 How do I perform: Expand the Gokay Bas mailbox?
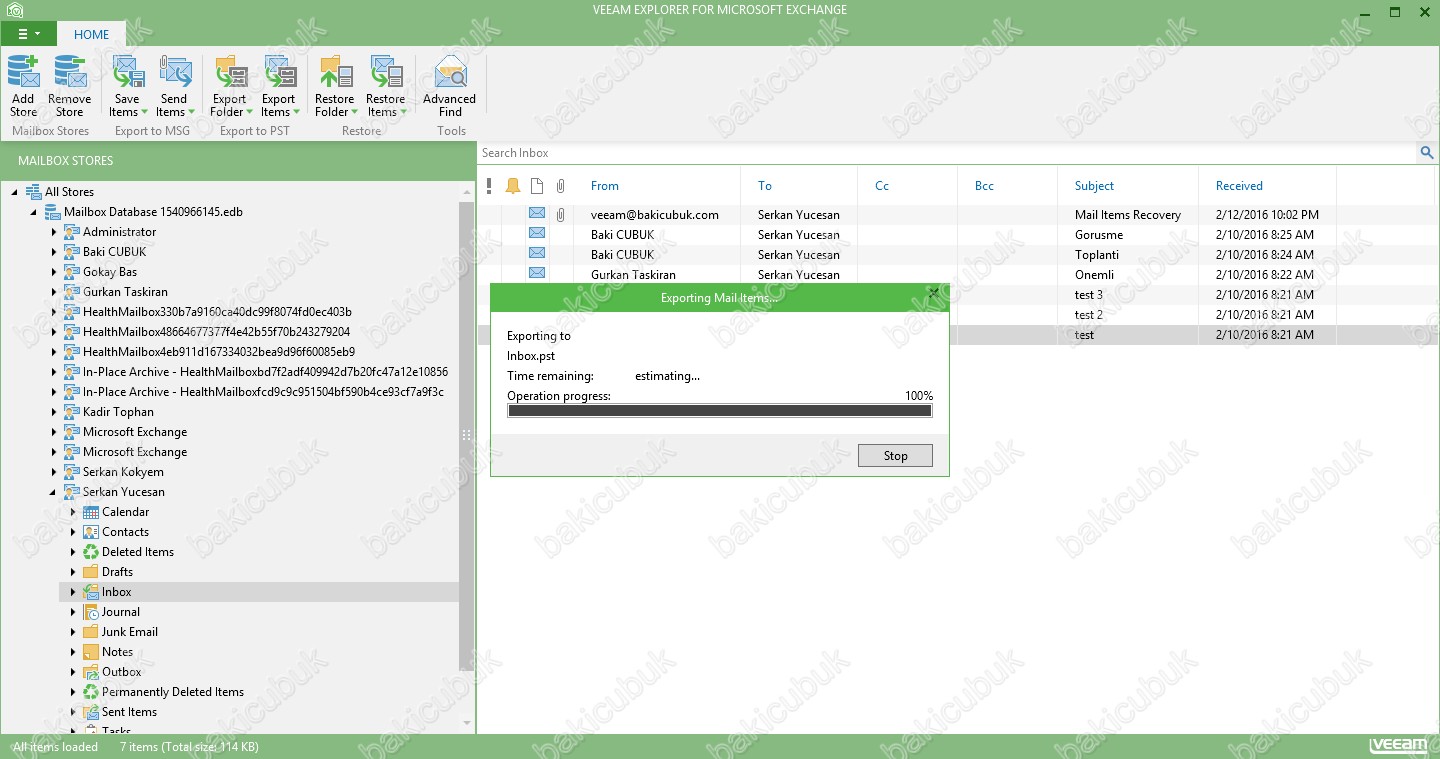(54, 272)
